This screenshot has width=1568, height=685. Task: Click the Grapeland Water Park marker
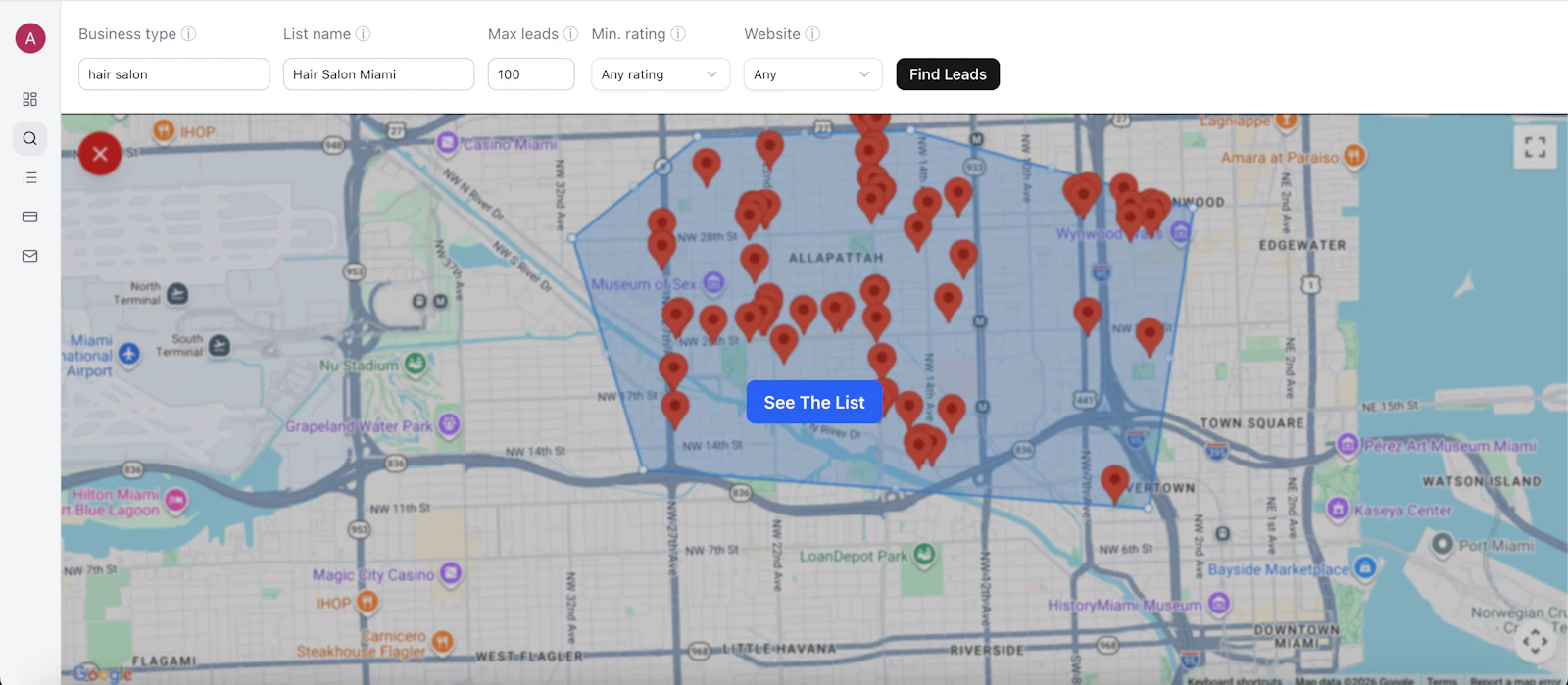point(449,424)
